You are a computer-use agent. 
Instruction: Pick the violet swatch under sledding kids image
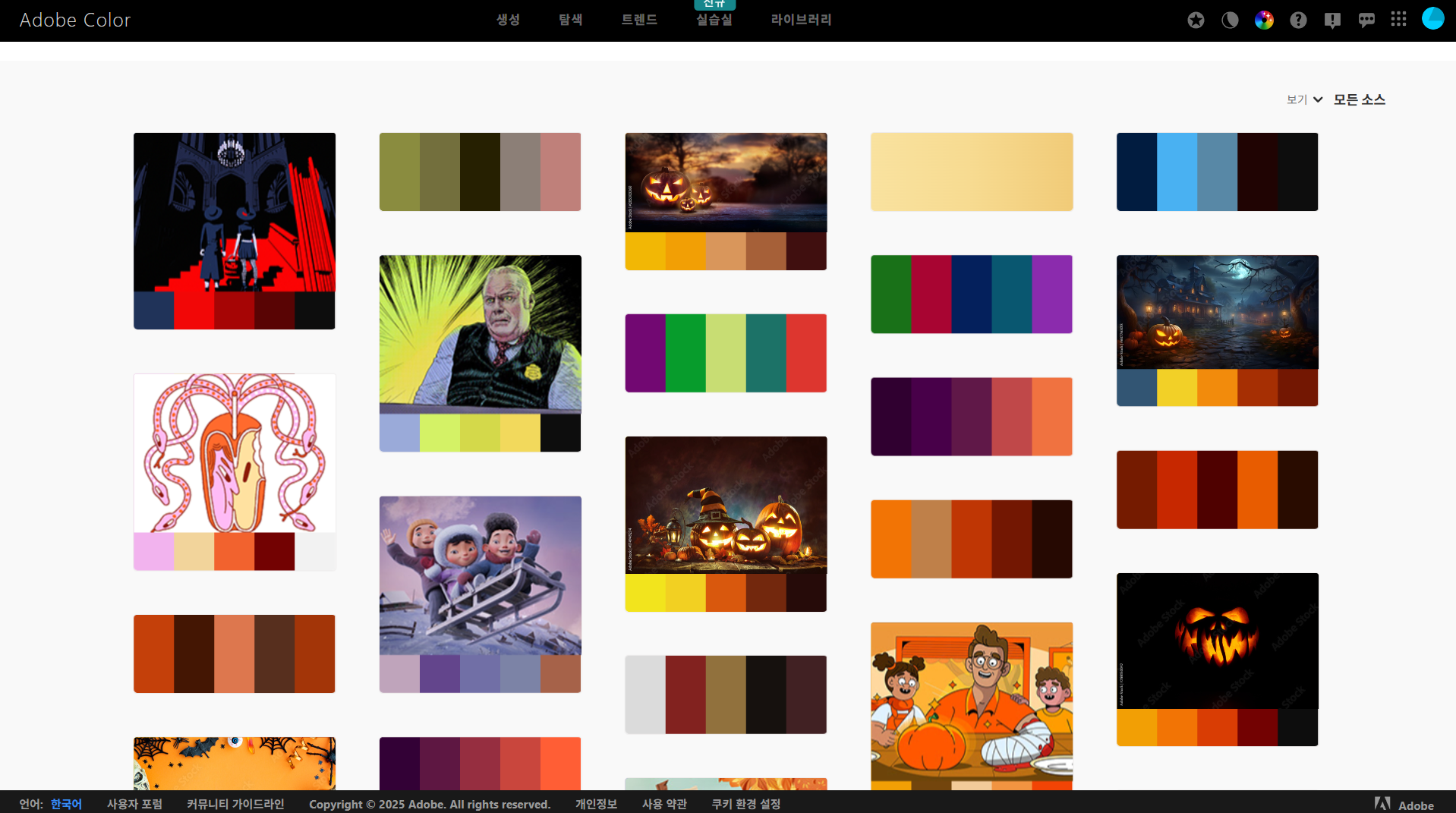tap(440, 674)
